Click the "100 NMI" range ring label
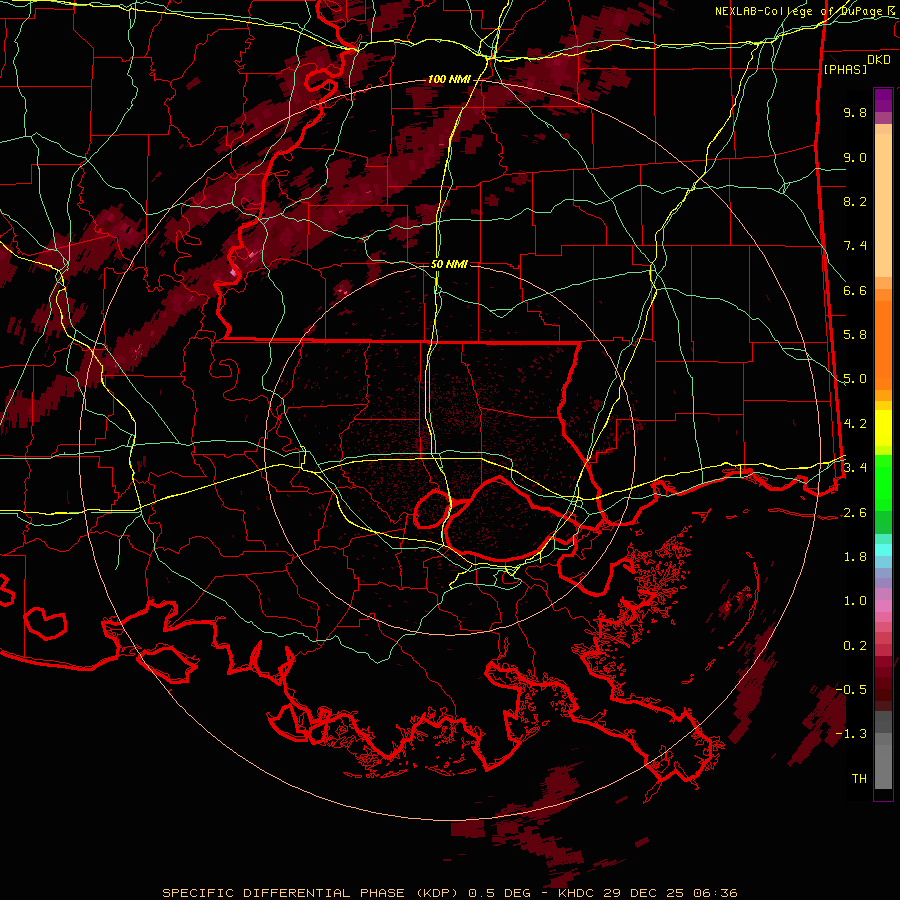 (448, 79)
